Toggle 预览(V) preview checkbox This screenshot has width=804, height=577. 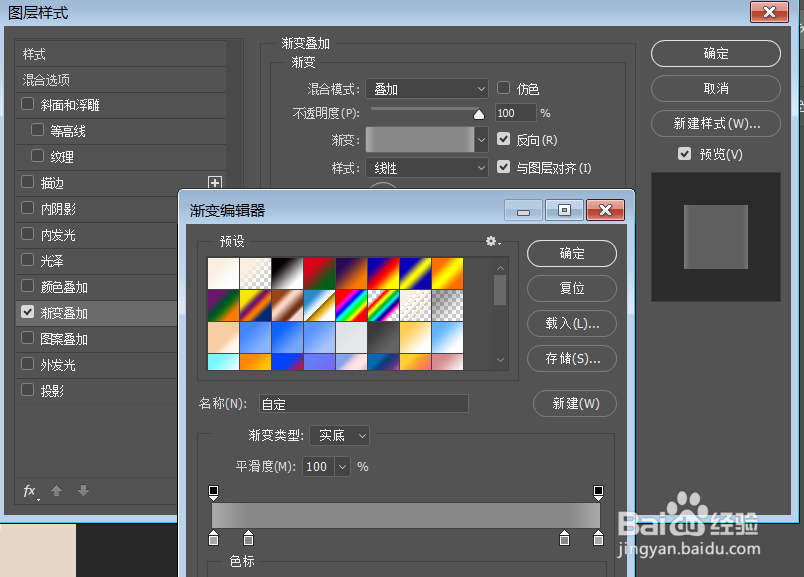click(685, 153)
